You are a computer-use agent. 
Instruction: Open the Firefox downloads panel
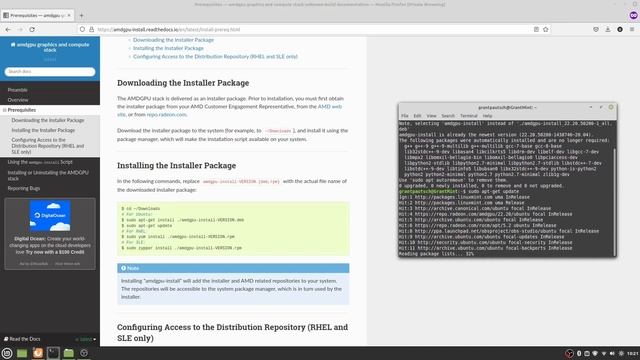[x=608, y=29]
